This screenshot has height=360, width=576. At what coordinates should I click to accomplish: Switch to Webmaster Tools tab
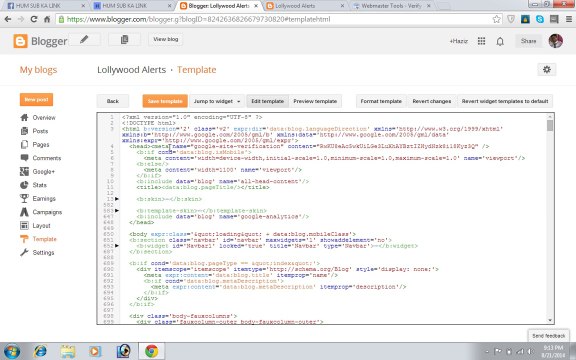[392, 6]
